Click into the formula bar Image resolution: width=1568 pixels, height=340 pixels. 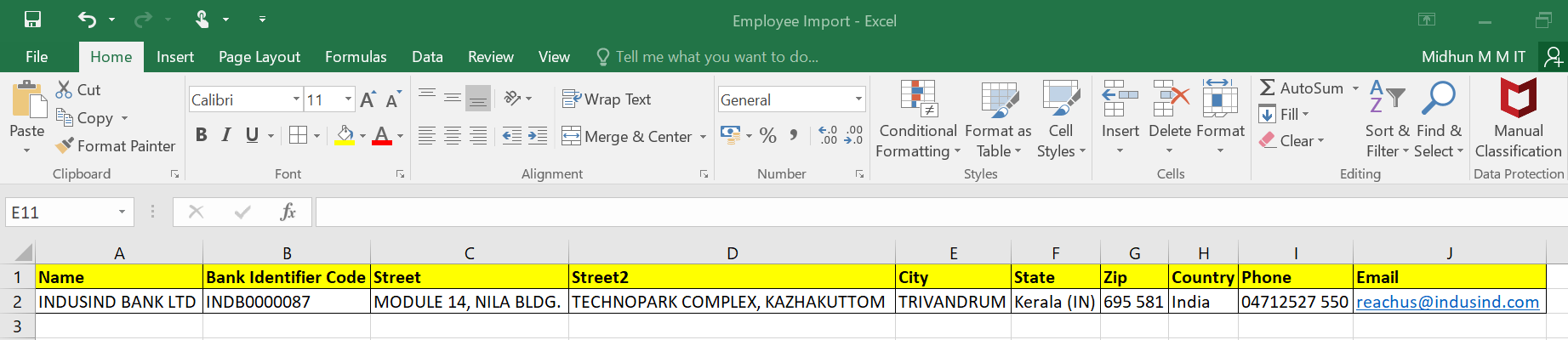[941, 212]
